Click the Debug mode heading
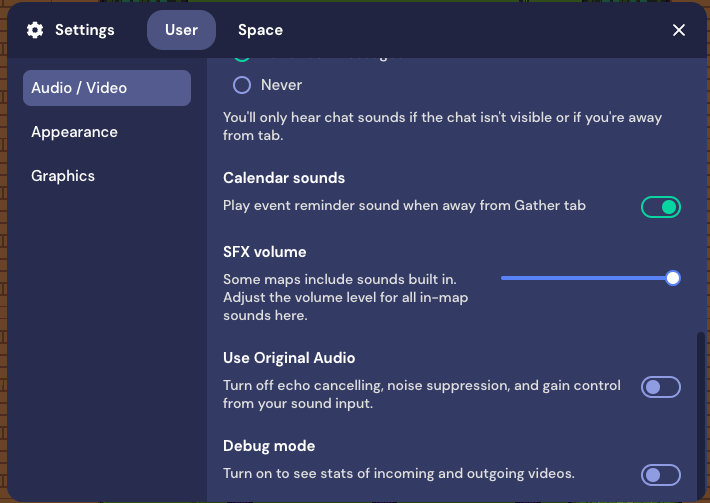This screenshot has height=503, width=710. [269, 446]
